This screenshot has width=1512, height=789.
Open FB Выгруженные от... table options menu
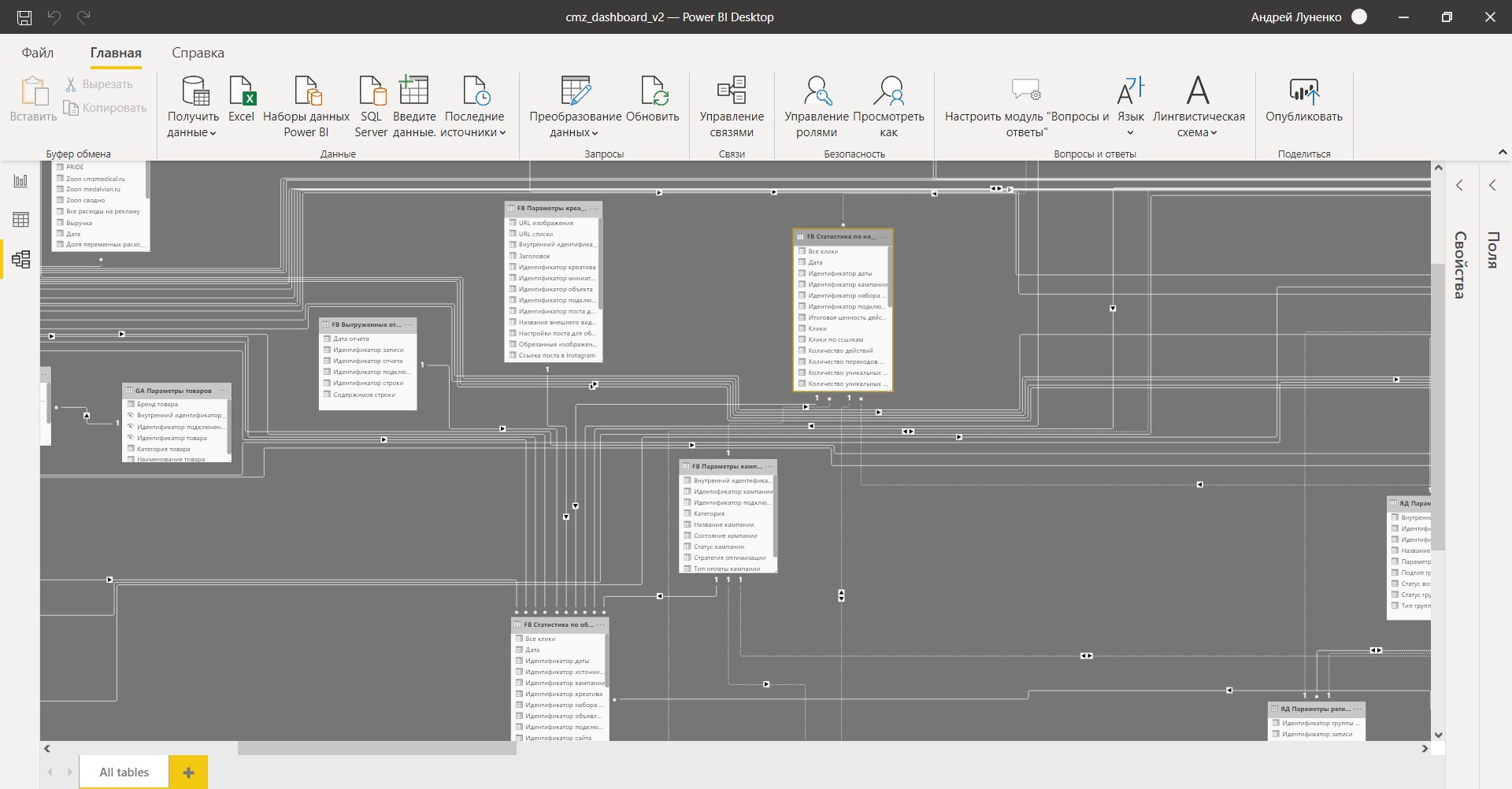409,324
